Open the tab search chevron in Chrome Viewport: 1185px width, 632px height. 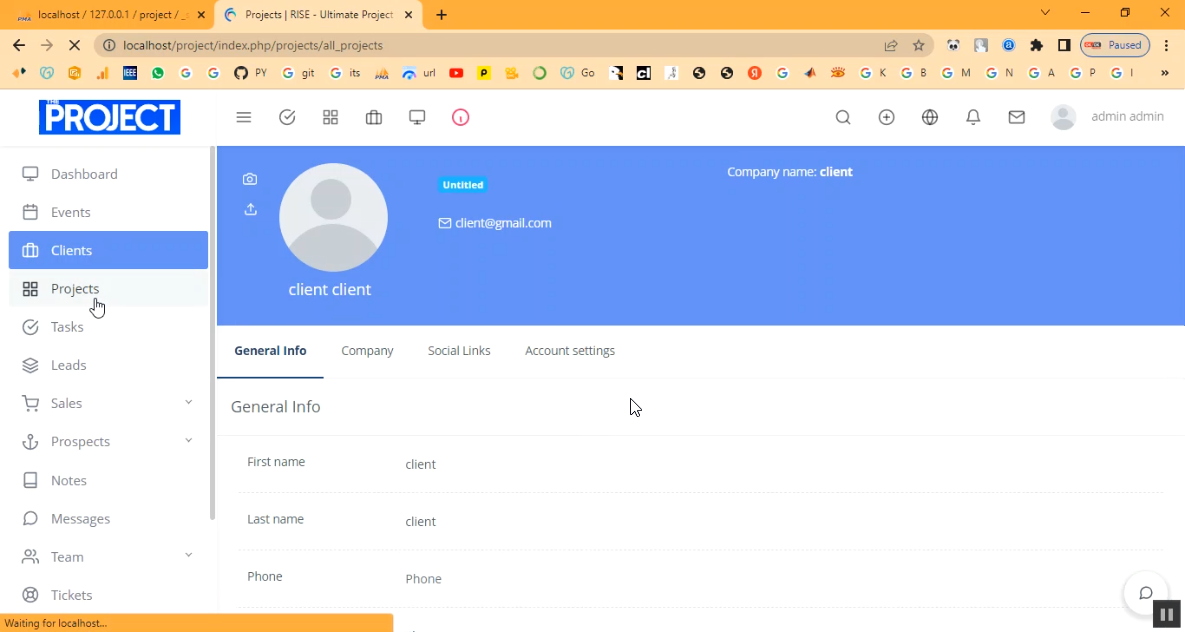(1045, 13)
